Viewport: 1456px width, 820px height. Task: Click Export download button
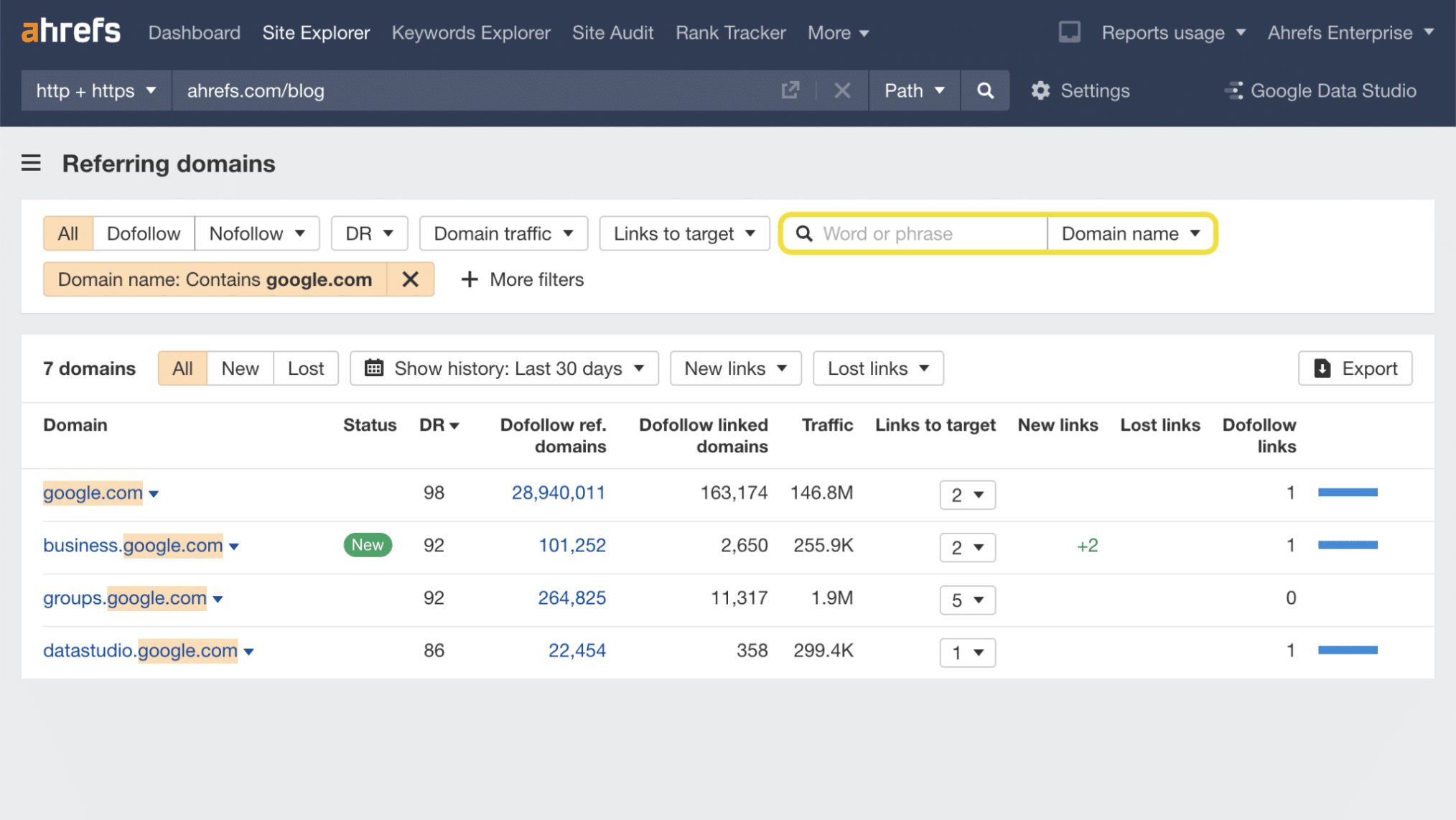1355,368
